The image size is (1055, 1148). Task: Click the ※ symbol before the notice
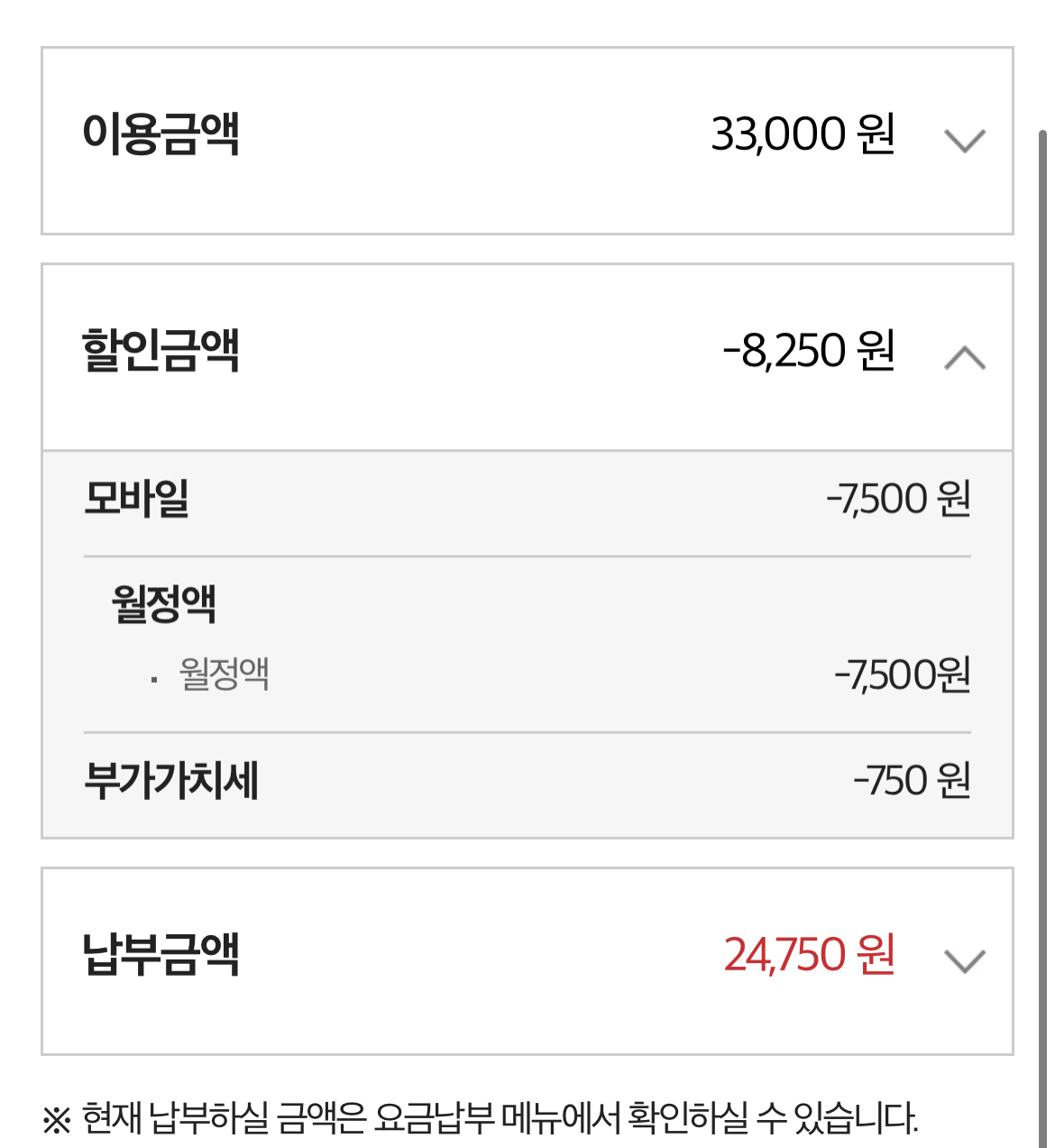pos(56,1120)
